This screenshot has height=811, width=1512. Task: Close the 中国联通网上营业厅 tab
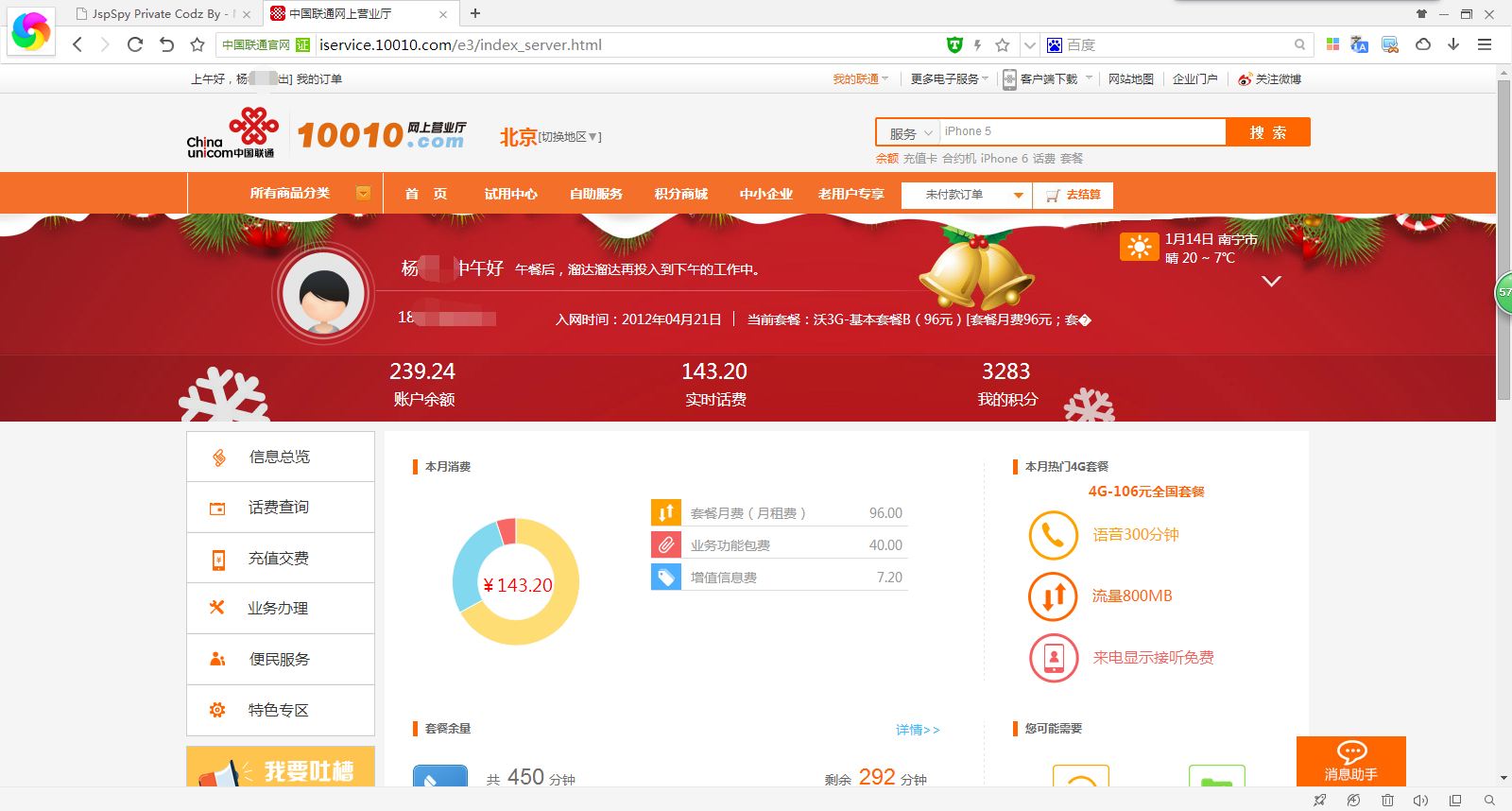(x=443, y=14)
